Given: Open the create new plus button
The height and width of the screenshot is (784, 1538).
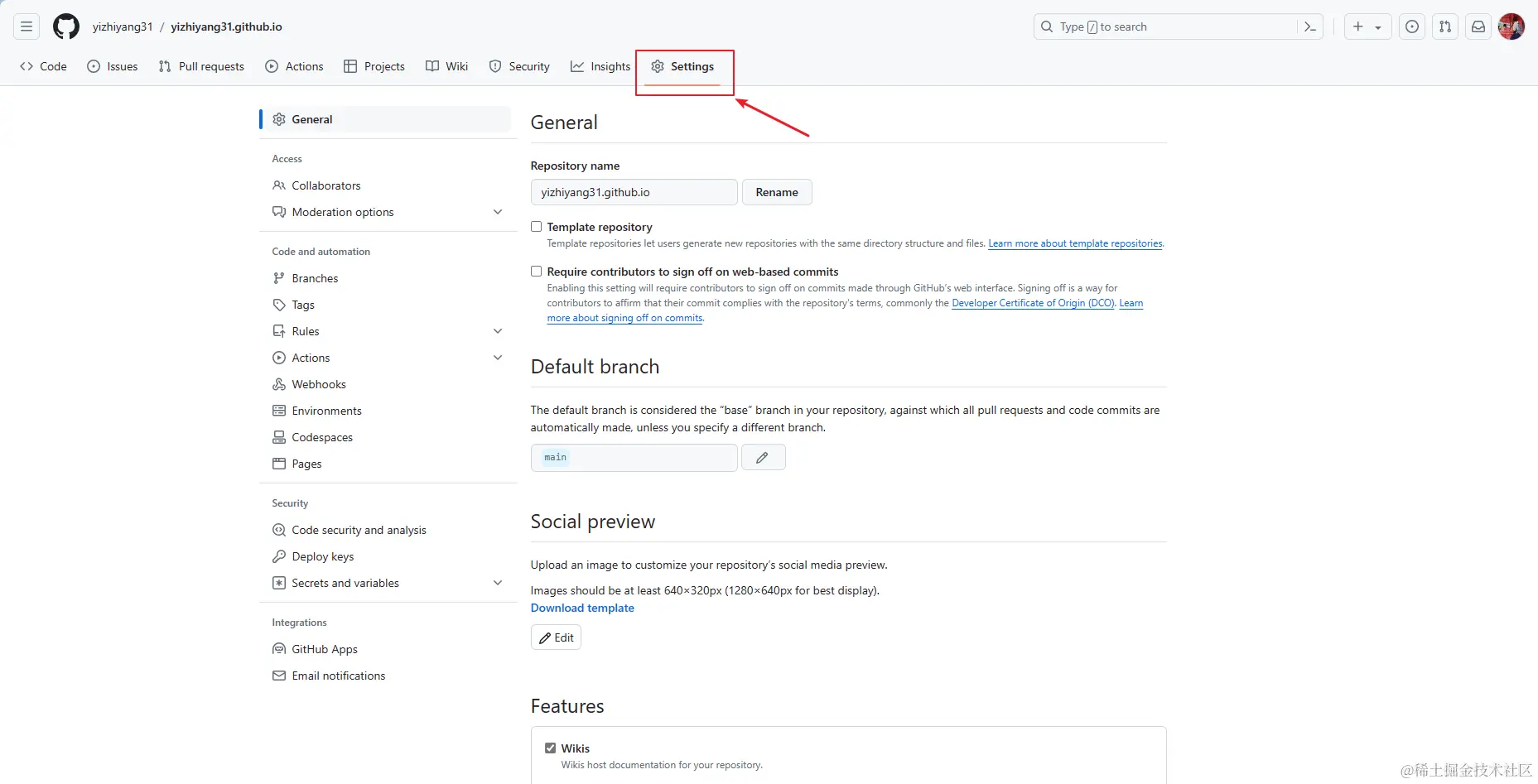Looking at the screenshot, I should coord(1357,26).
